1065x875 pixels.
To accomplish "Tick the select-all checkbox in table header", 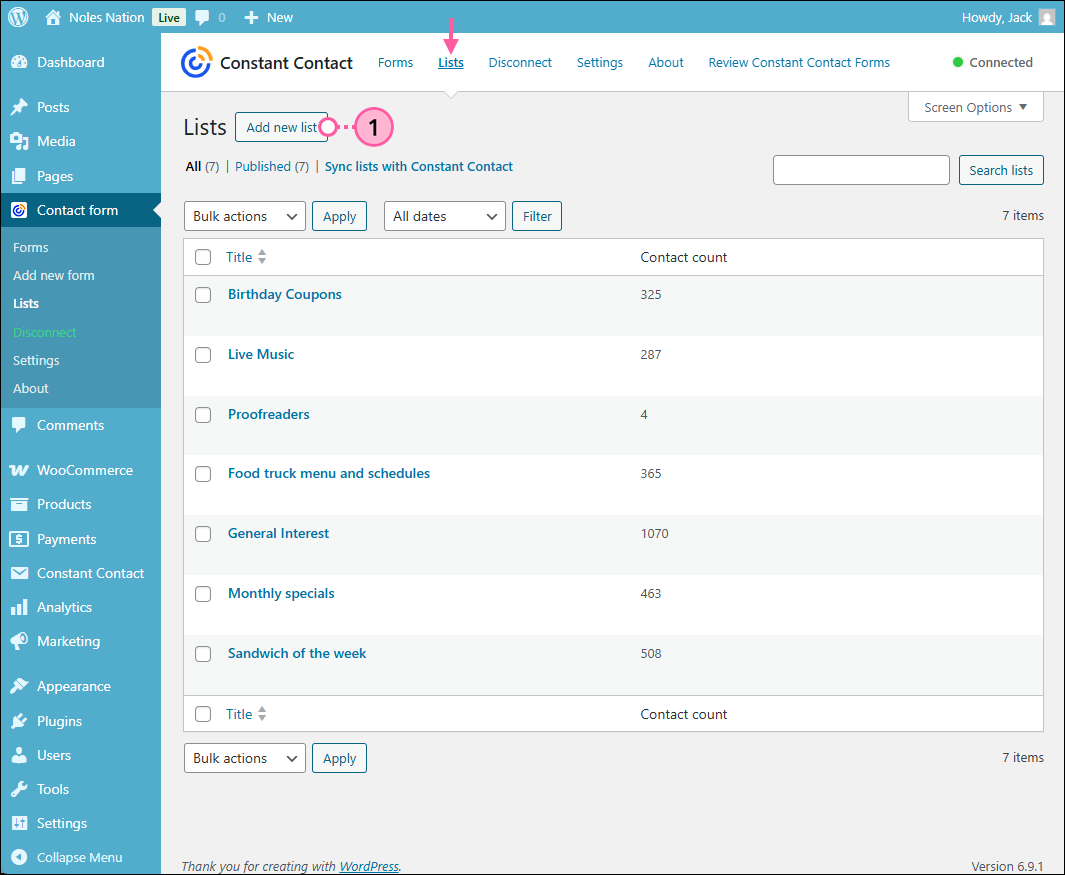I will coord(203,257).
